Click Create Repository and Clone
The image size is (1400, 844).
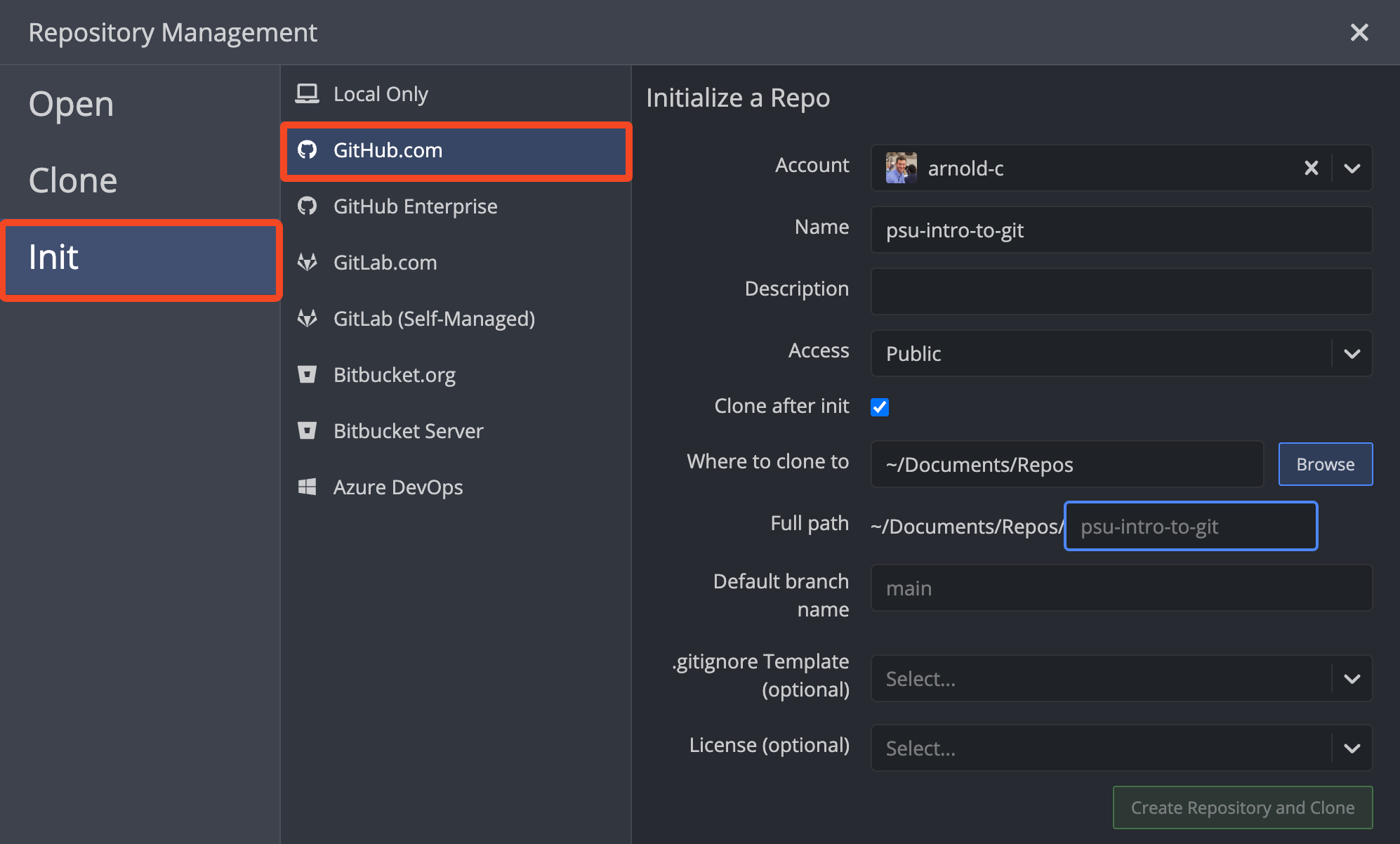[1242, 807]
